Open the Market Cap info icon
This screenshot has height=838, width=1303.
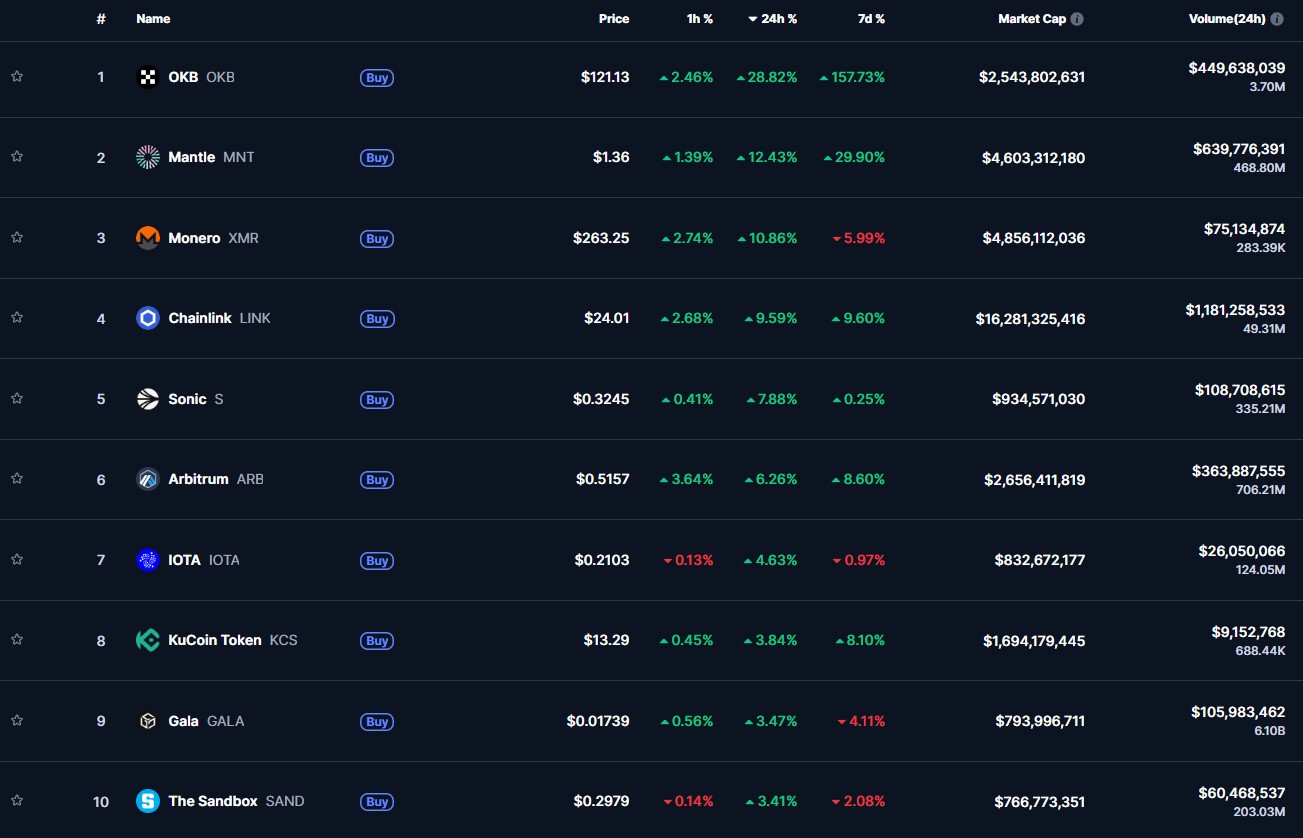pos(1077,19)
